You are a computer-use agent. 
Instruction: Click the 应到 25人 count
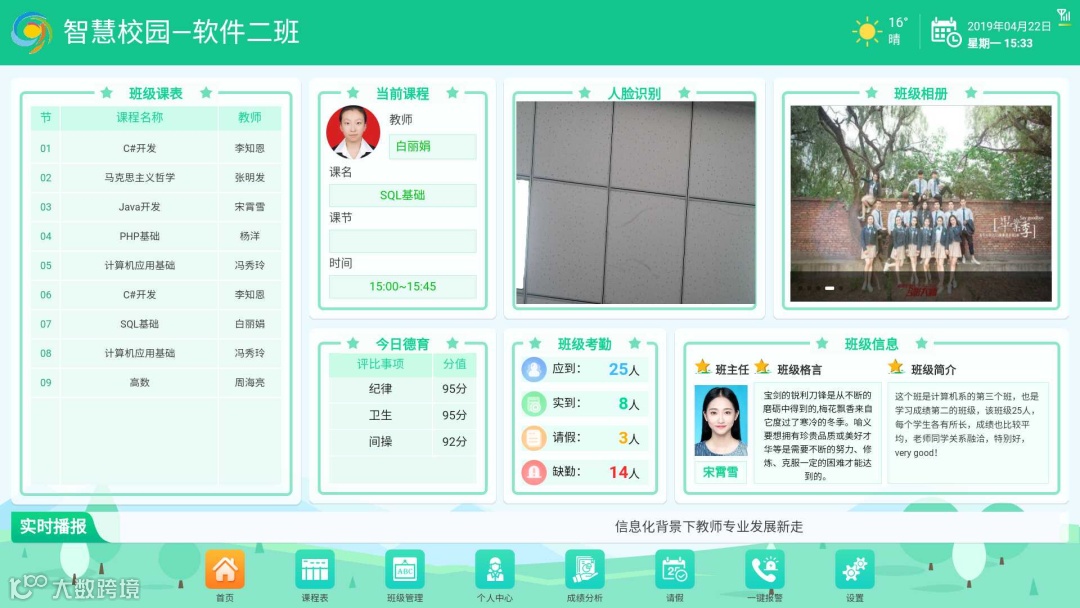coord(624,370)
